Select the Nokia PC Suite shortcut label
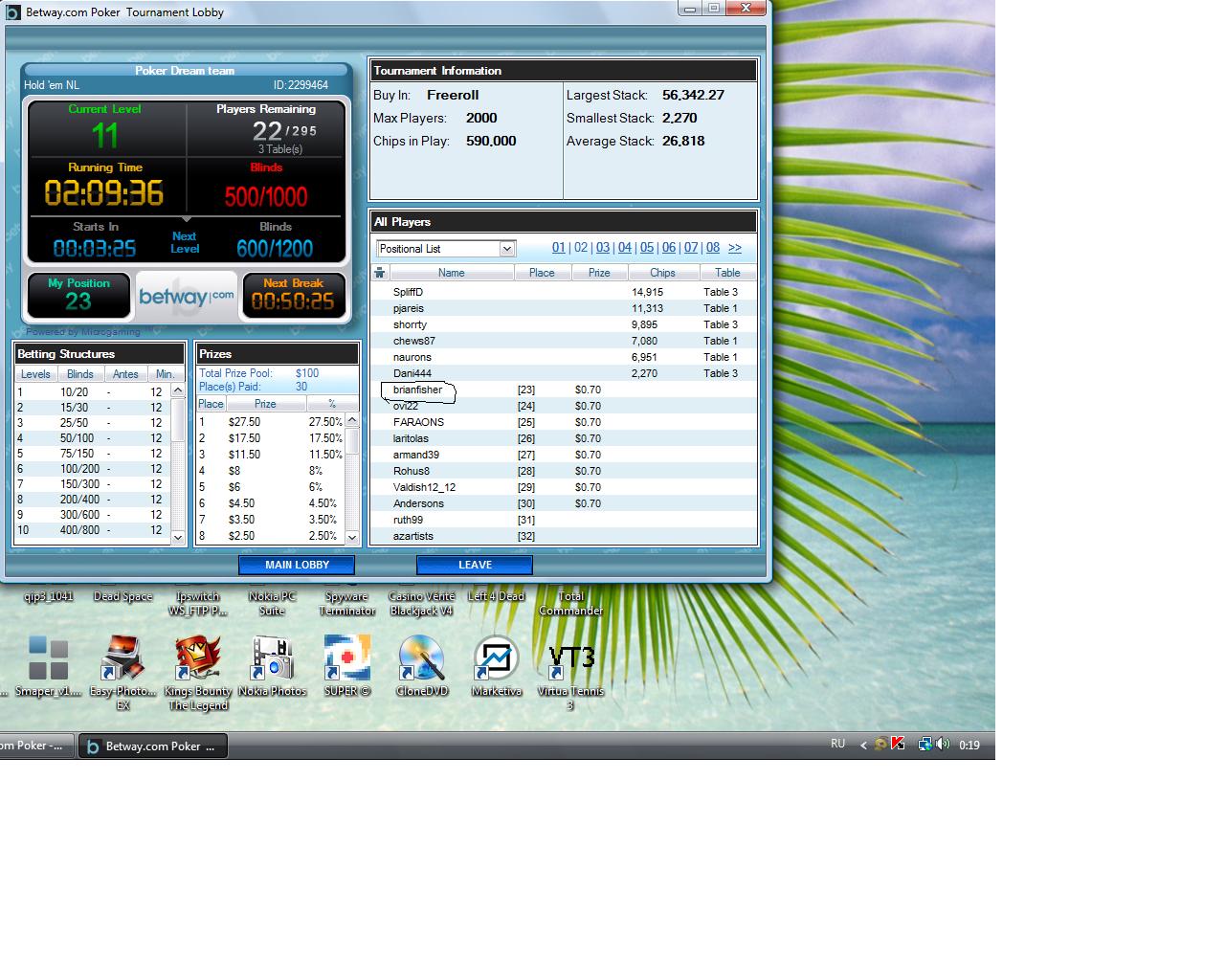The image size is (1225, 980). 272,603
